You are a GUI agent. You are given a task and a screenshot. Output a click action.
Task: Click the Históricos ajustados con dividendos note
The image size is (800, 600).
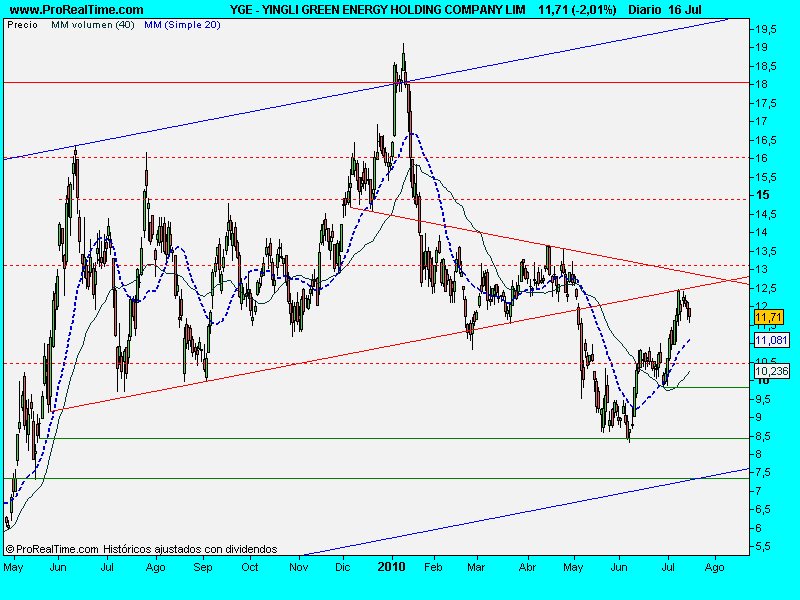190,549
